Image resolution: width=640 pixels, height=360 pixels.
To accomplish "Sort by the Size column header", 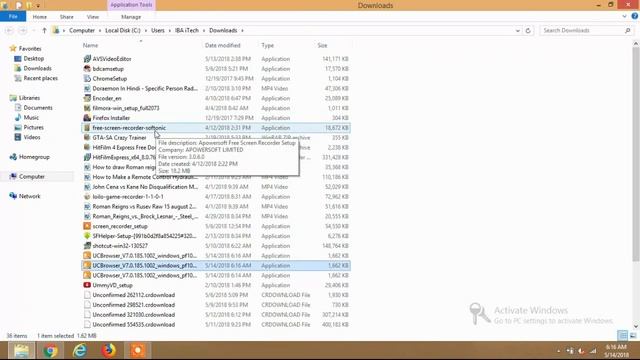I will tap(322, 45).
